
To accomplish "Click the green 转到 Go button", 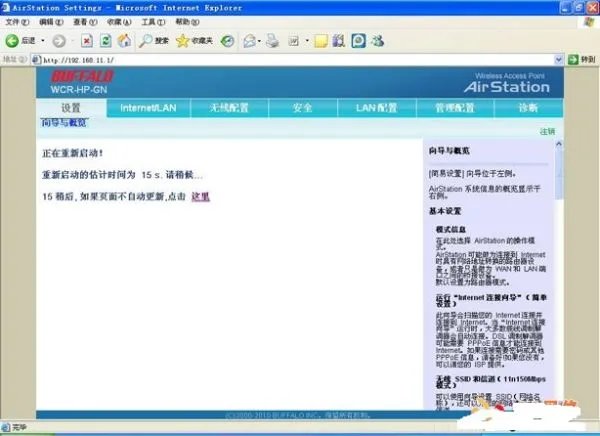I will [x=582, y=59].
